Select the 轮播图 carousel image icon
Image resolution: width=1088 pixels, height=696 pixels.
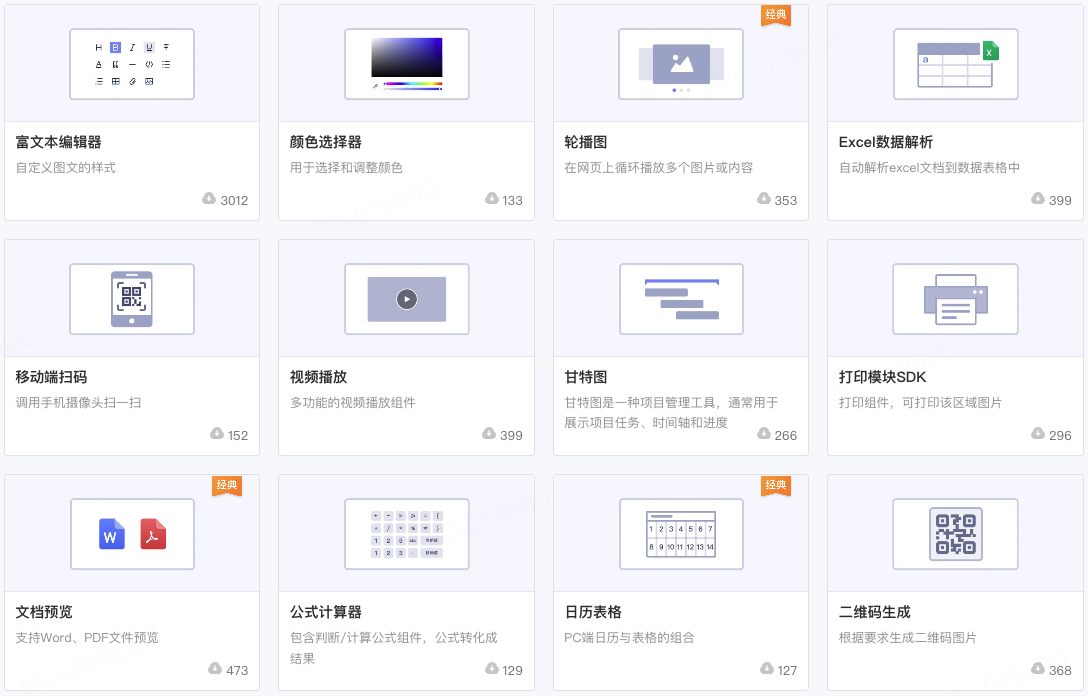(681, 64)
